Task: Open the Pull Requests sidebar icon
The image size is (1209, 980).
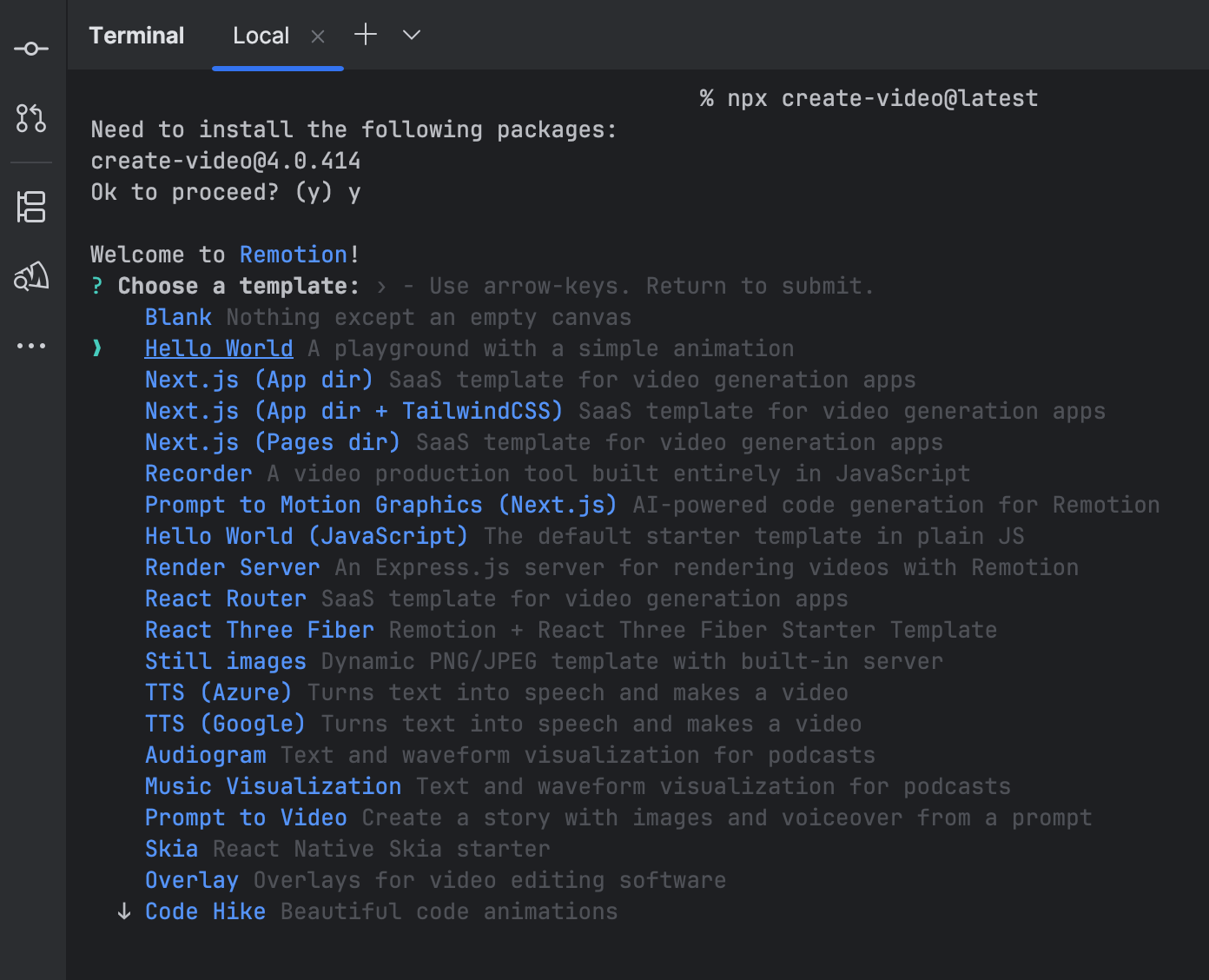Action: (x=31, y=118)
